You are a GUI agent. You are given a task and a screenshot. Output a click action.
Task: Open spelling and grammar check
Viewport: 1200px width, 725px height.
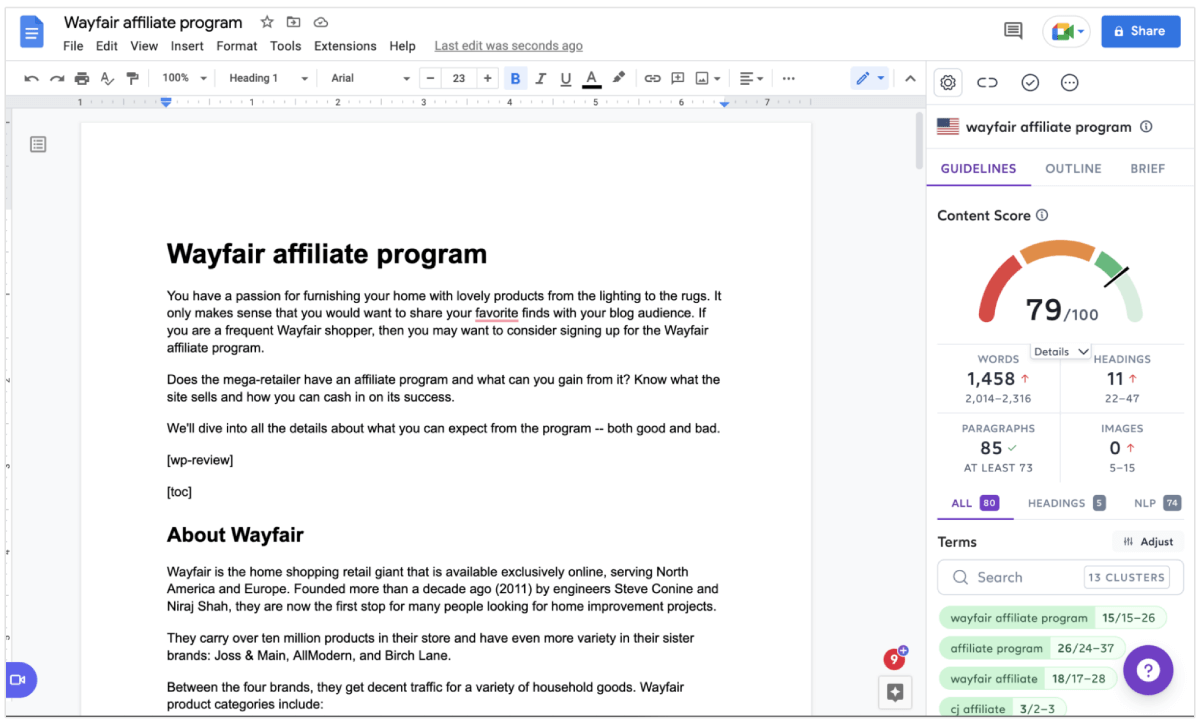(107, 77)
